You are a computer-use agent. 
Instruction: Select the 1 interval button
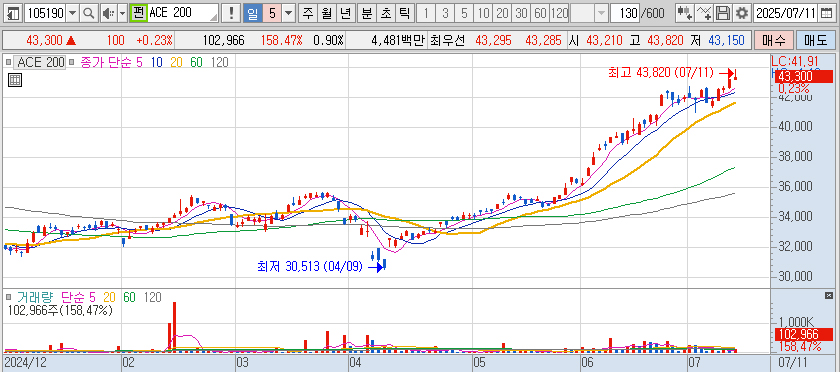coord(426,13)
